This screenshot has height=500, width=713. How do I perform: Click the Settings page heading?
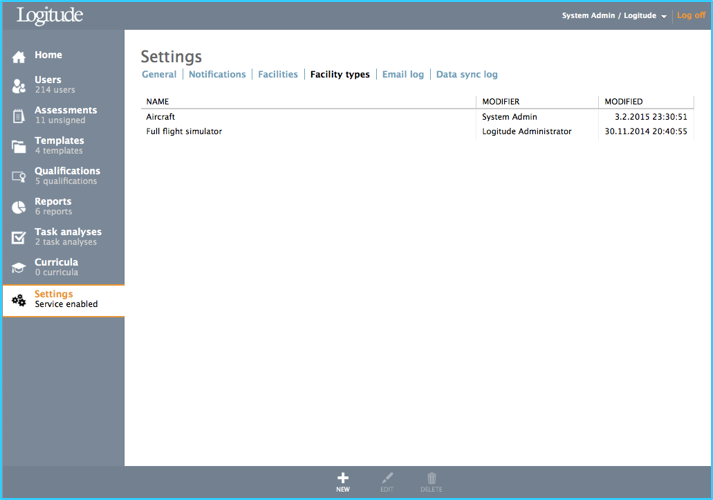pos(171,57)
